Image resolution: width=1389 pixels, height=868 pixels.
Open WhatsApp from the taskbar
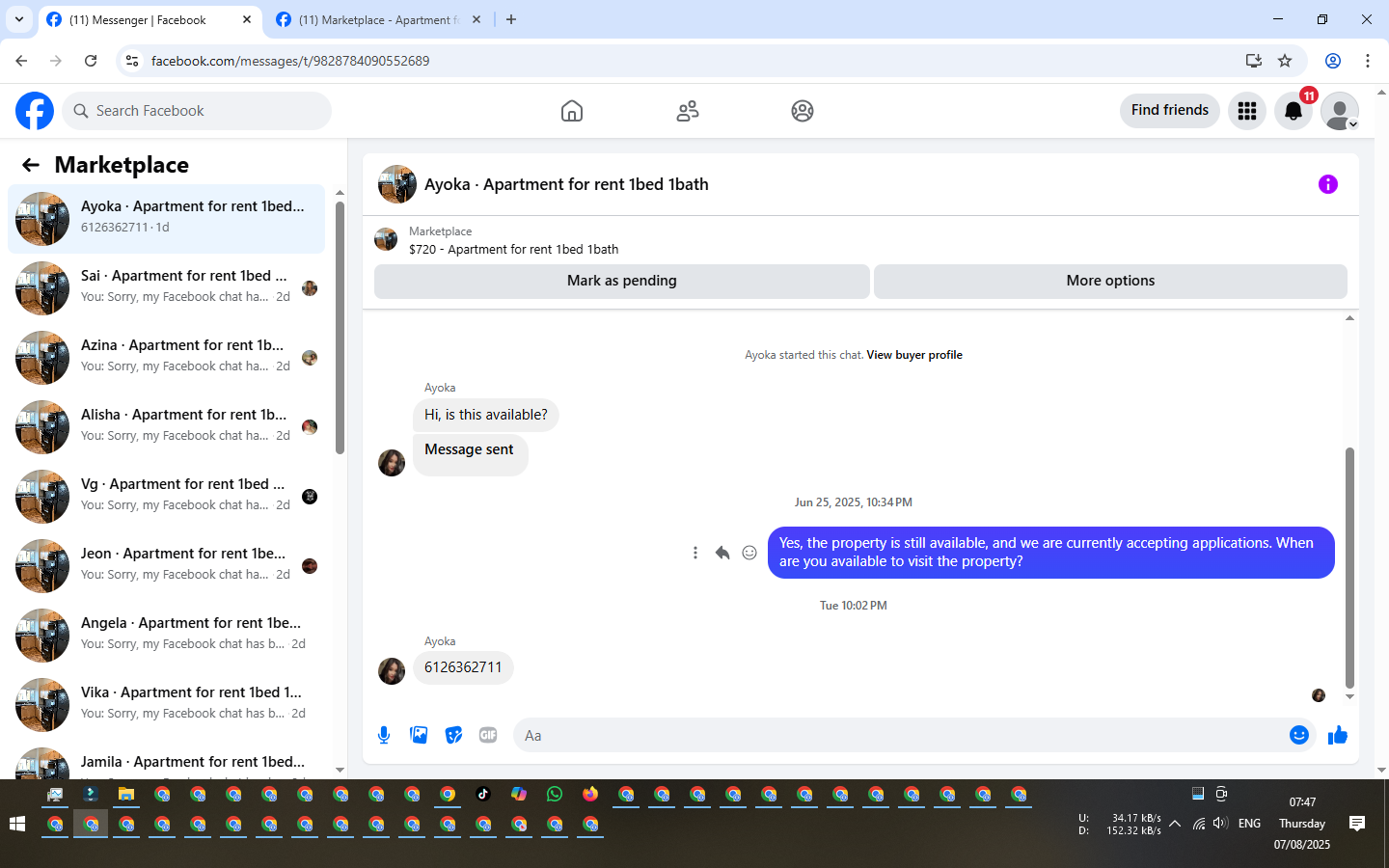click(x=555, y=794)
